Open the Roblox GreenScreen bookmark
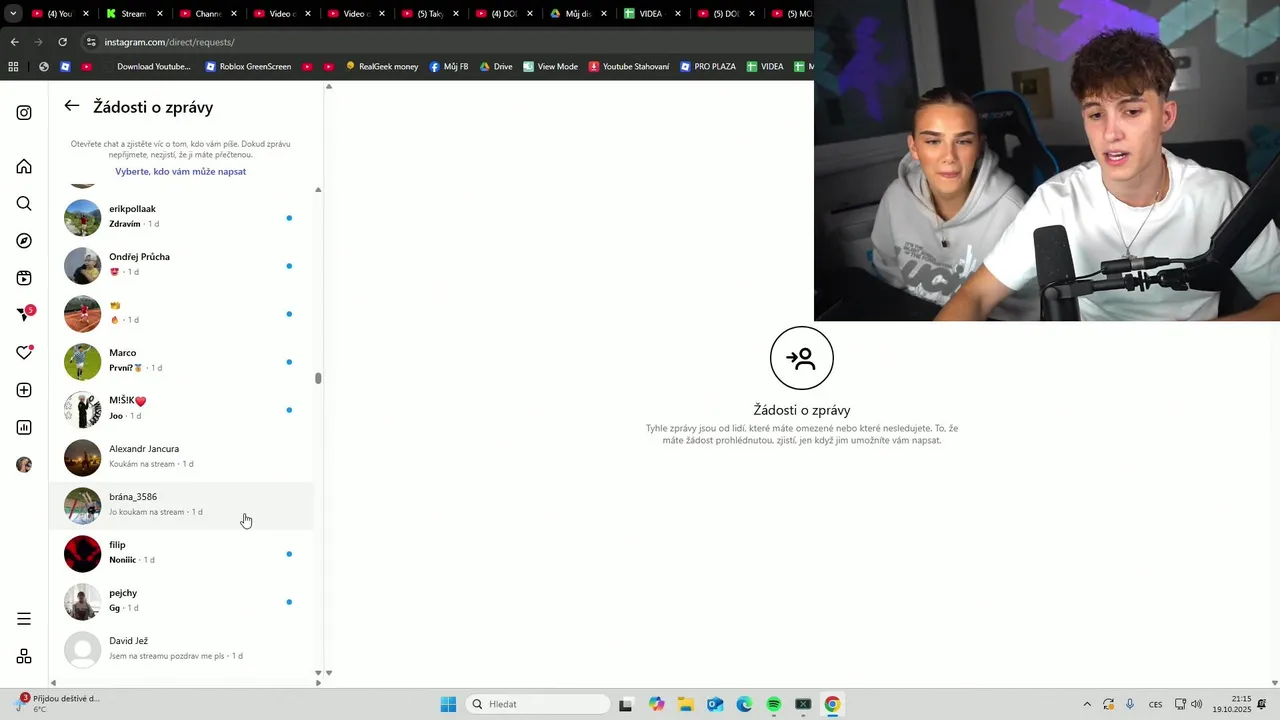 coord(248,67)
